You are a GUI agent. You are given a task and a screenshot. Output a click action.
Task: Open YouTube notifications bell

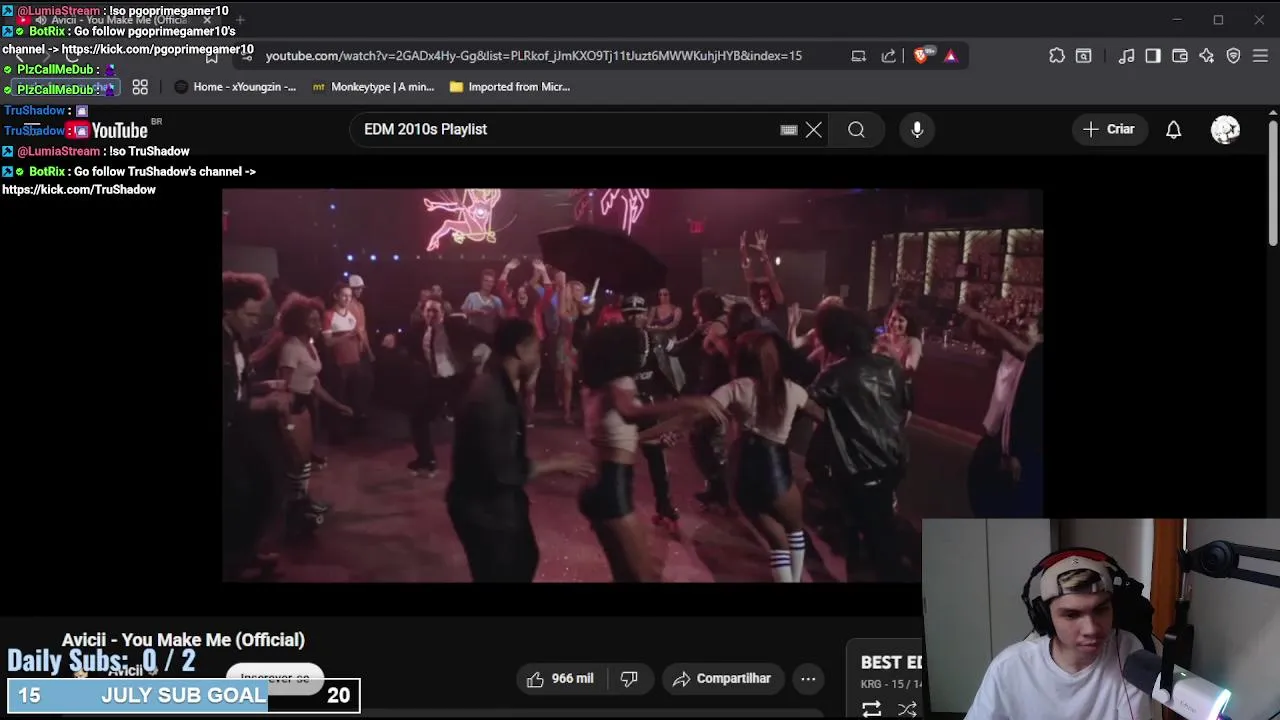[1174, 130]
